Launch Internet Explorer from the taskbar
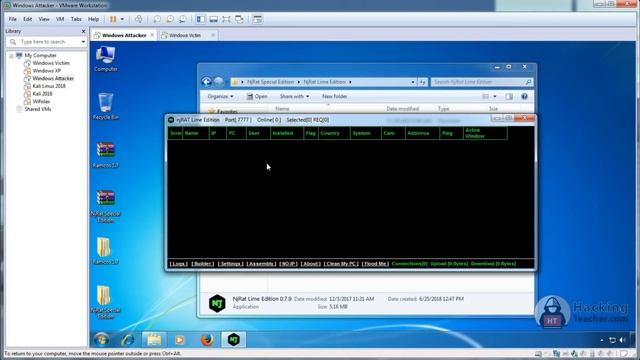 (128, 340)
